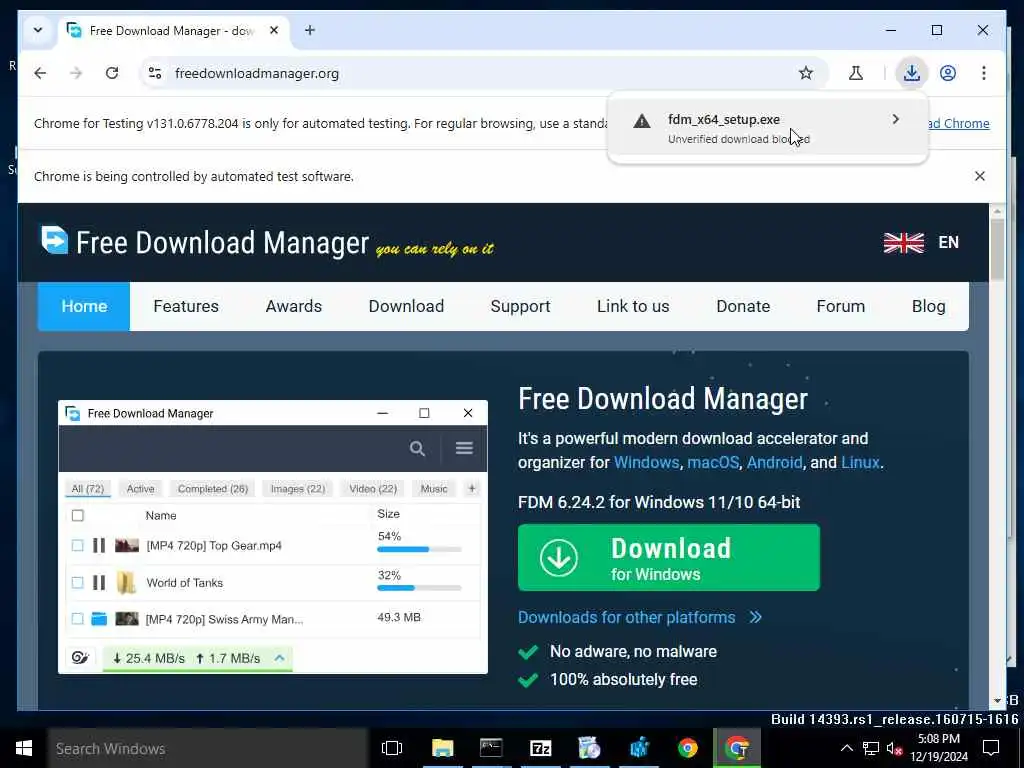
Task: Open the Chrome profile icon
Action: (x=948, y=73)
